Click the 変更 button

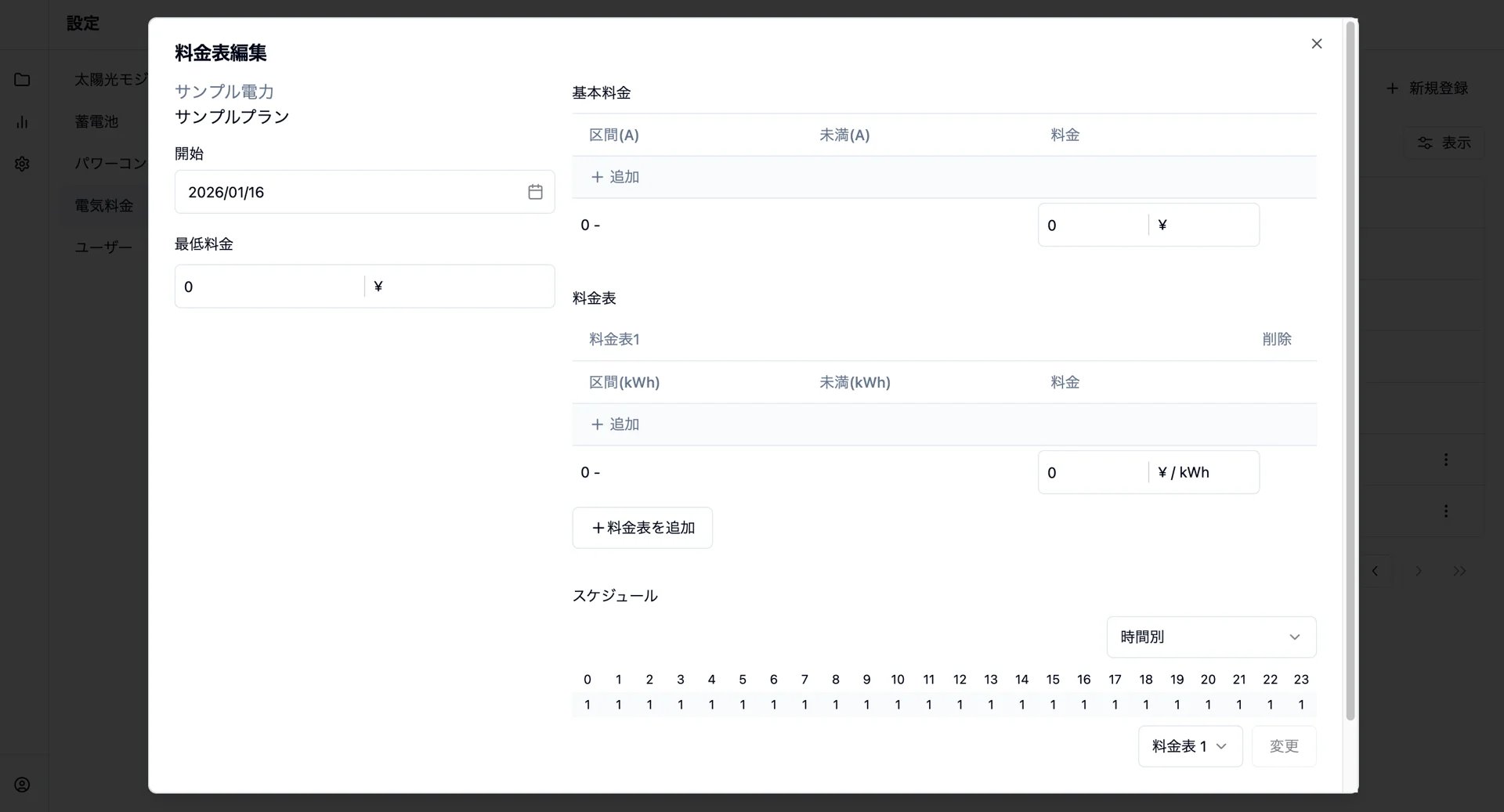pyautogui.click(x=1284, y=746)
